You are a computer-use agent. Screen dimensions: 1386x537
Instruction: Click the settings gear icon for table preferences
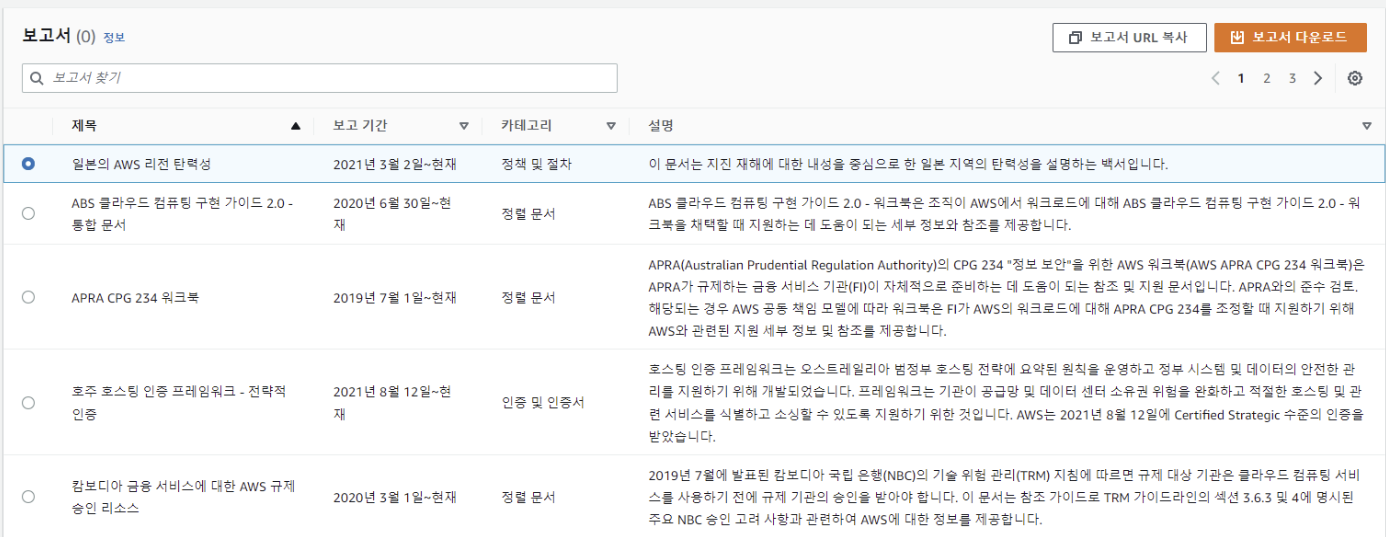coord(1355,78)
